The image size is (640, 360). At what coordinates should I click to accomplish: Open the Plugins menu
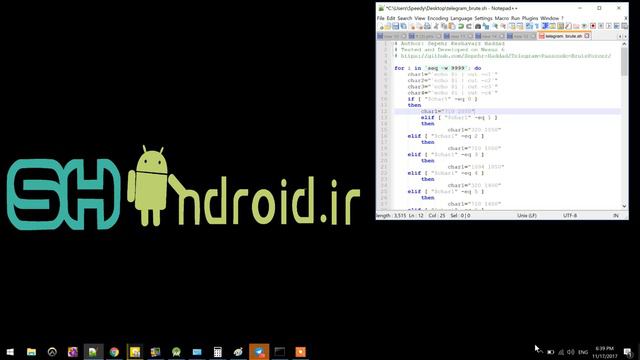point(530,18)
